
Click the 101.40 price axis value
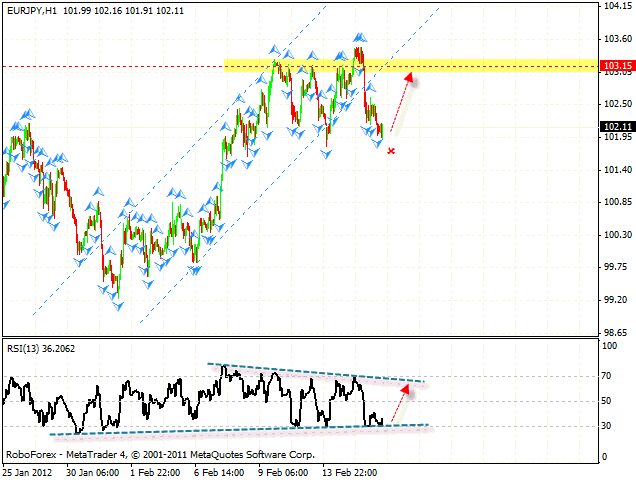click(x=618, y=170)
